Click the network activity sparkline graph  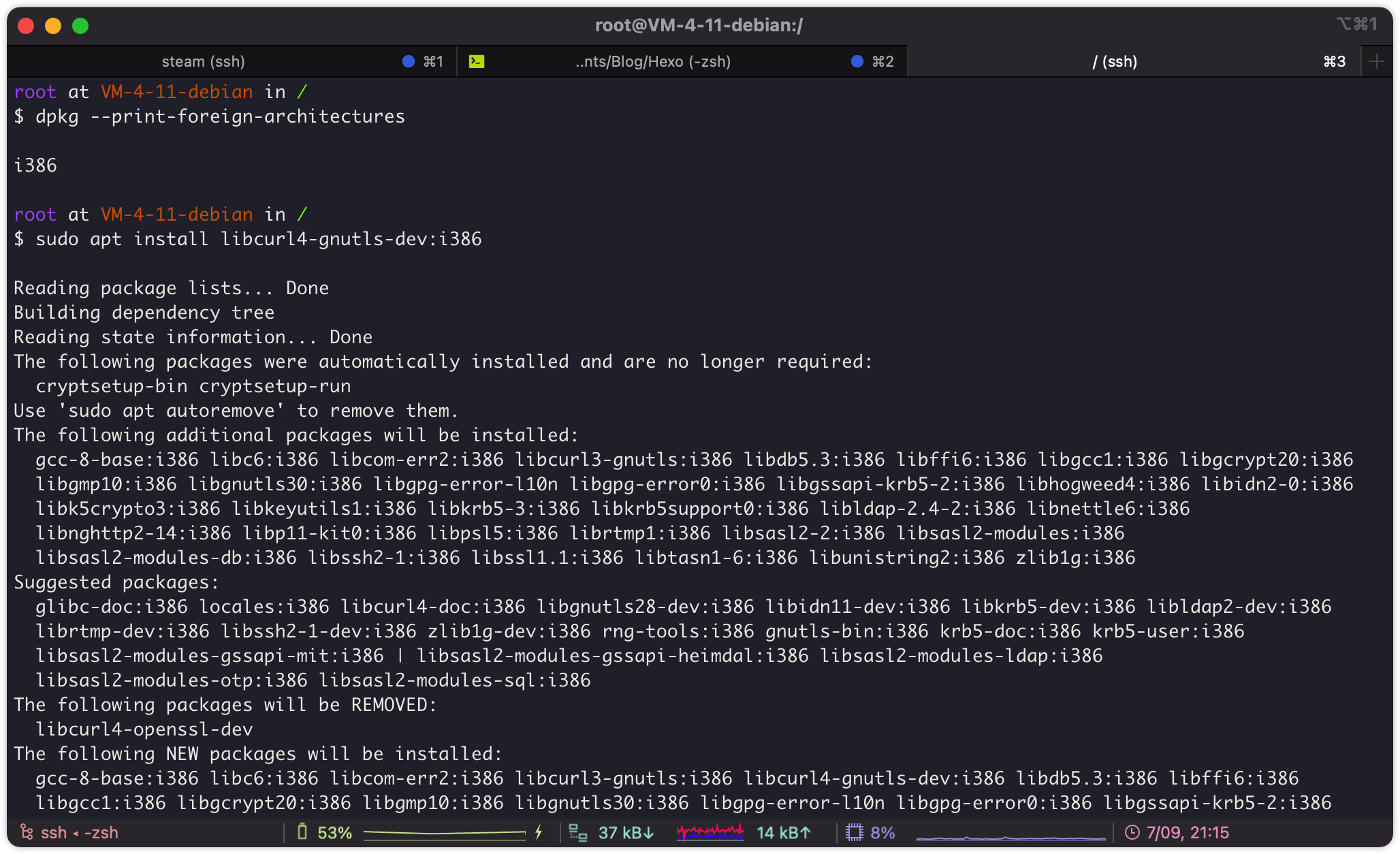pos(710,832)
